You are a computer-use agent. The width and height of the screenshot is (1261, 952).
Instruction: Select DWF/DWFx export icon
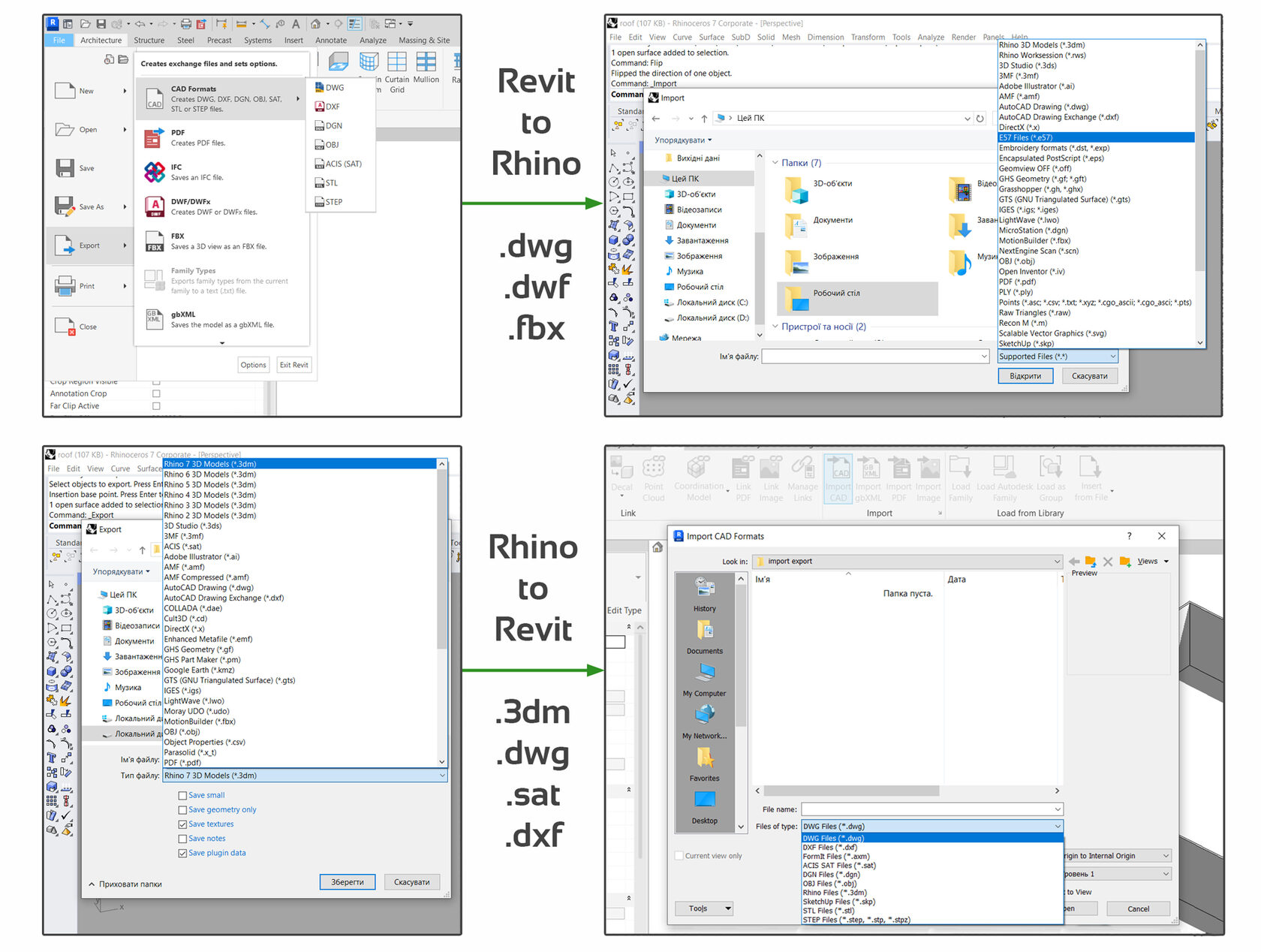(x=154, y=206)
